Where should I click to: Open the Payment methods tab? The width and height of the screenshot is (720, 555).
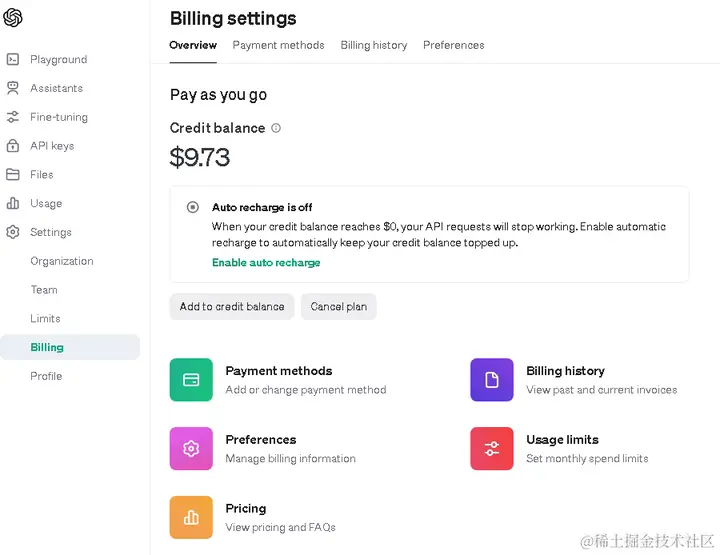278,45
